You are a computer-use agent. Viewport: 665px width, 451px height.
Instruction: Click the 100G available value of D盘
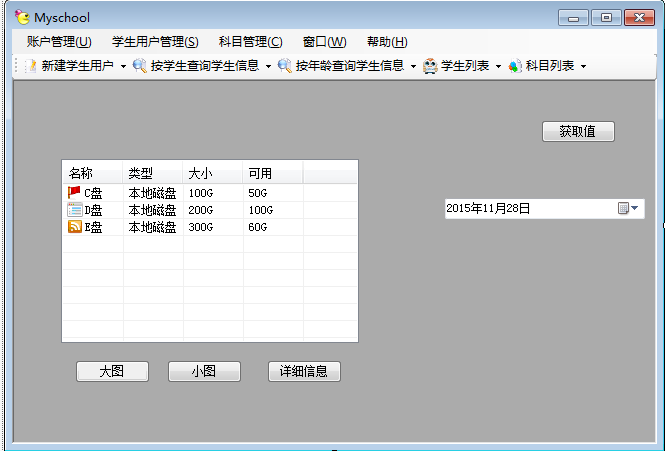point(261,210)
